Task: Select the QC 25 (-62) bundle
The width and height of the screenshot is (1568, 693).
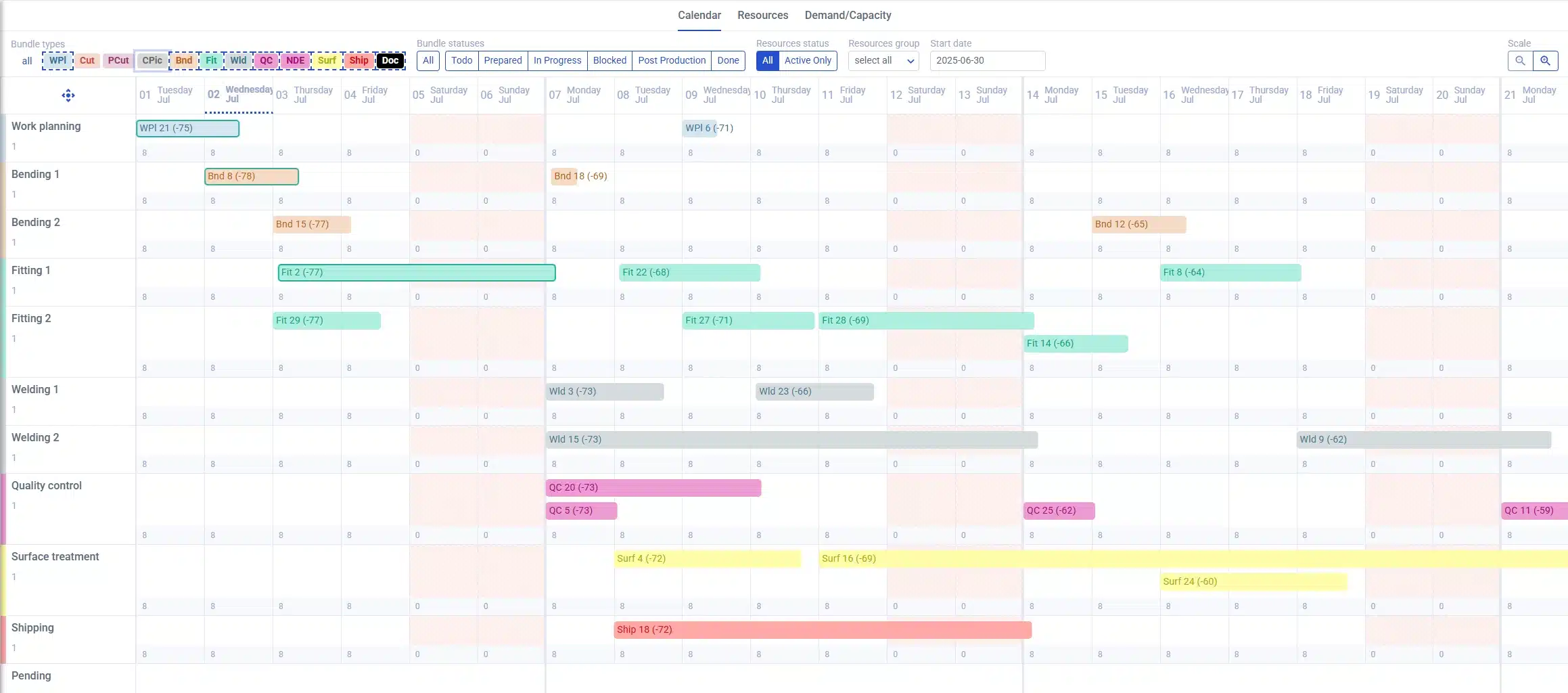Action: (x=1059, y=511)
